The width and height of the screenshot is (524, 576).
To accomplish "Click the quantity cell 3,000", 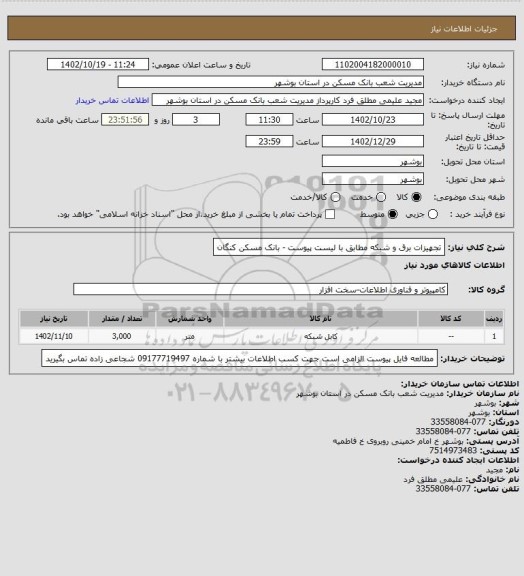I will point(122,336).
